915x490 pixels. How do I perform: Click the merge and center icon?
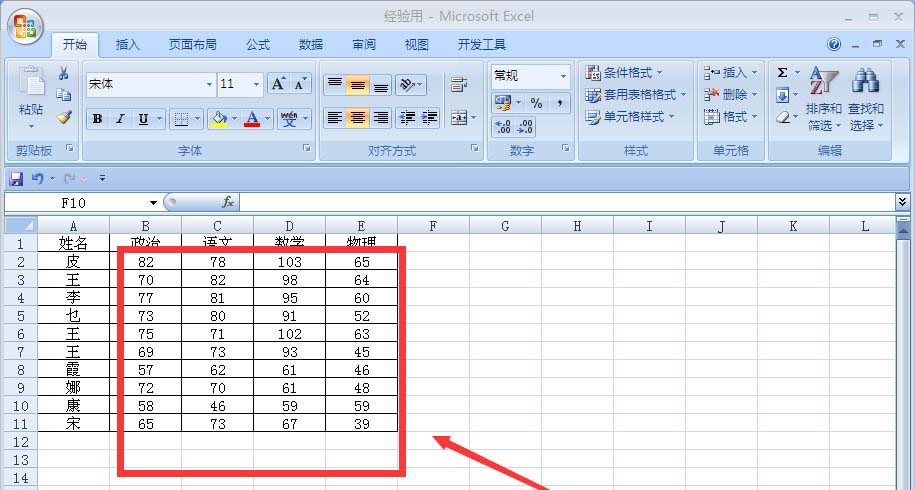pos(459,118)
